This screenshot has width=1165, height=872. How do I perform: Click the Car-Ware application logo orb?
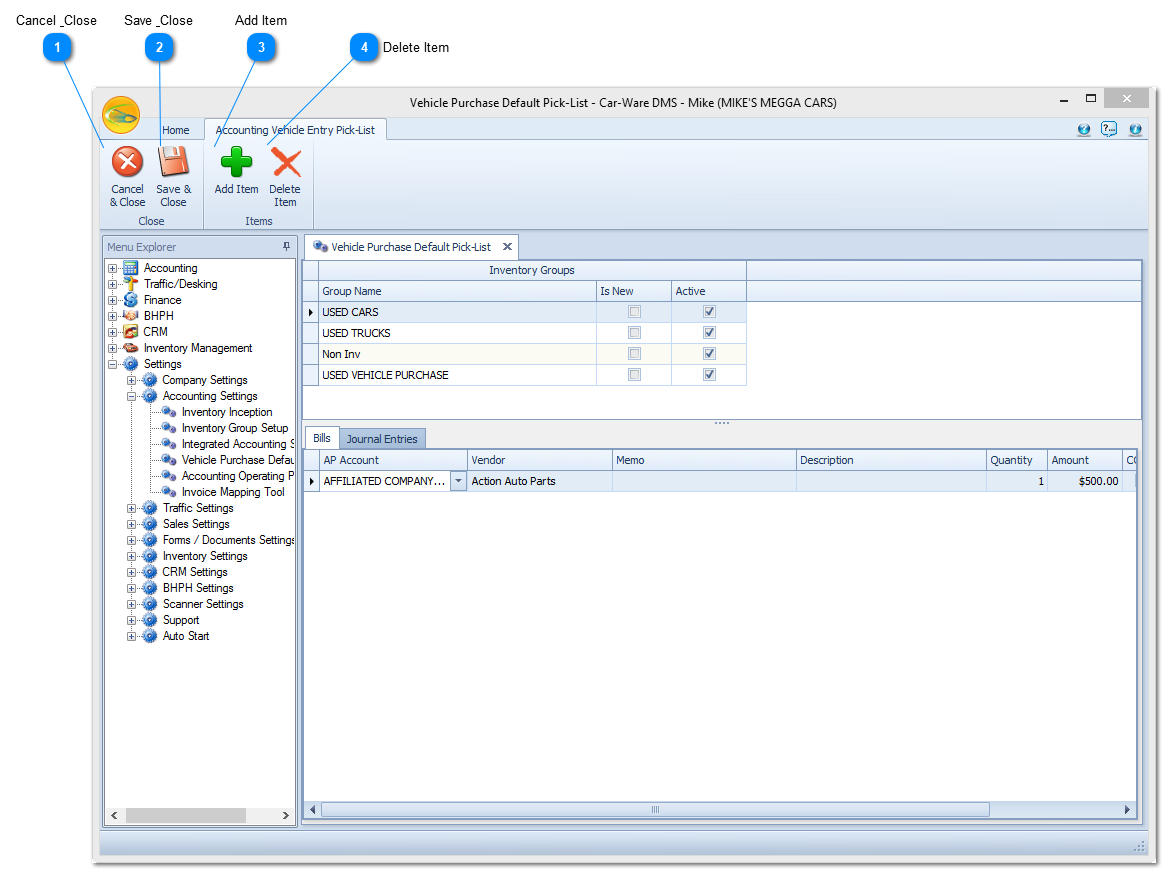(121, 115)
